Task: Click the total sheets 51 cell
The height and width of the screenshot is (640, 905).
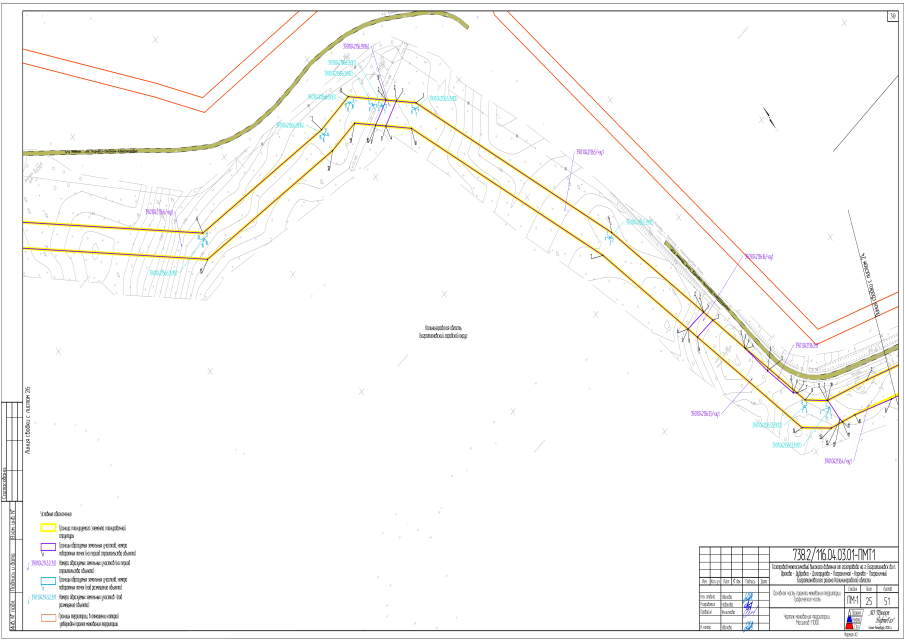Action: (x=888, y=600)
